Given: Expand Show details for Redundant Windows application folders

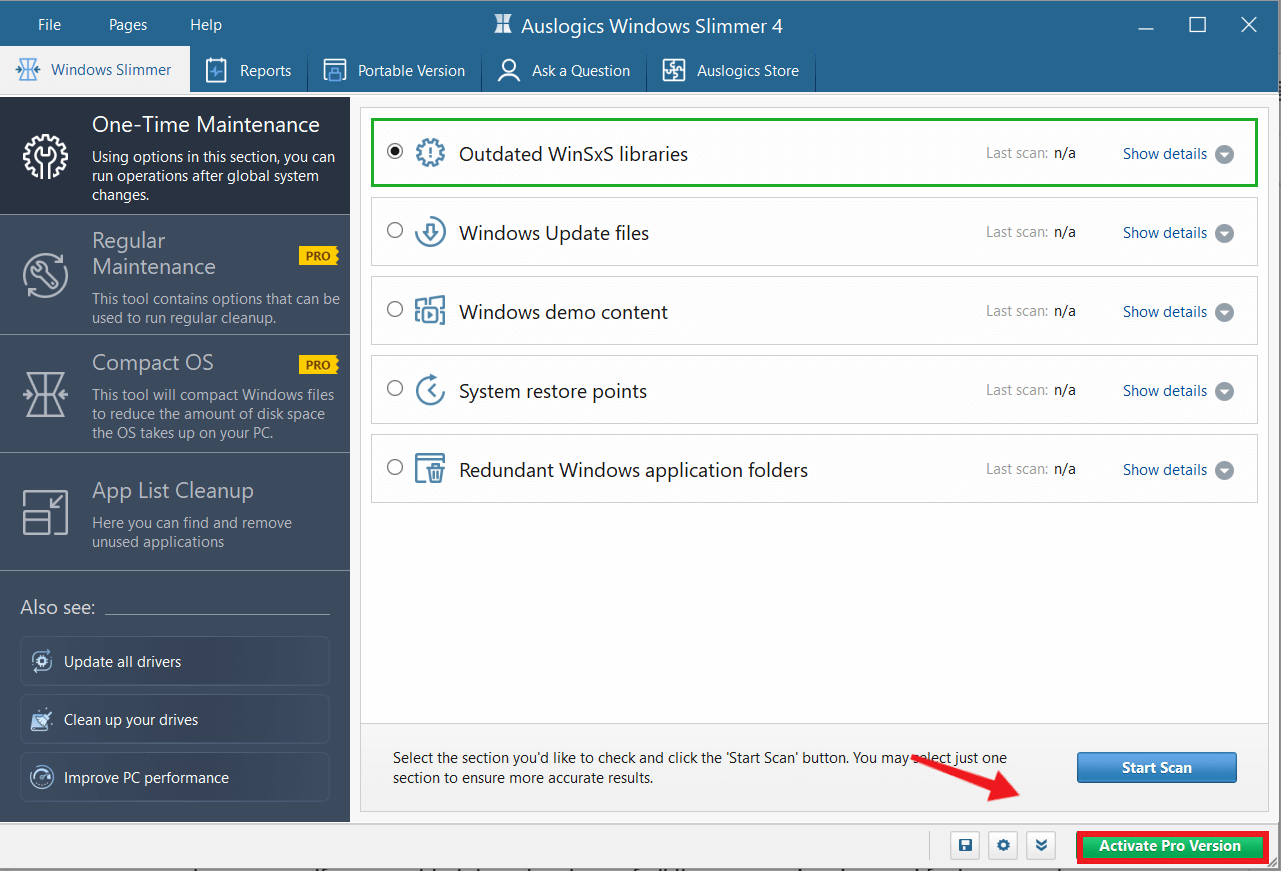Looking at the screenshot, I should click(1177, 470).
